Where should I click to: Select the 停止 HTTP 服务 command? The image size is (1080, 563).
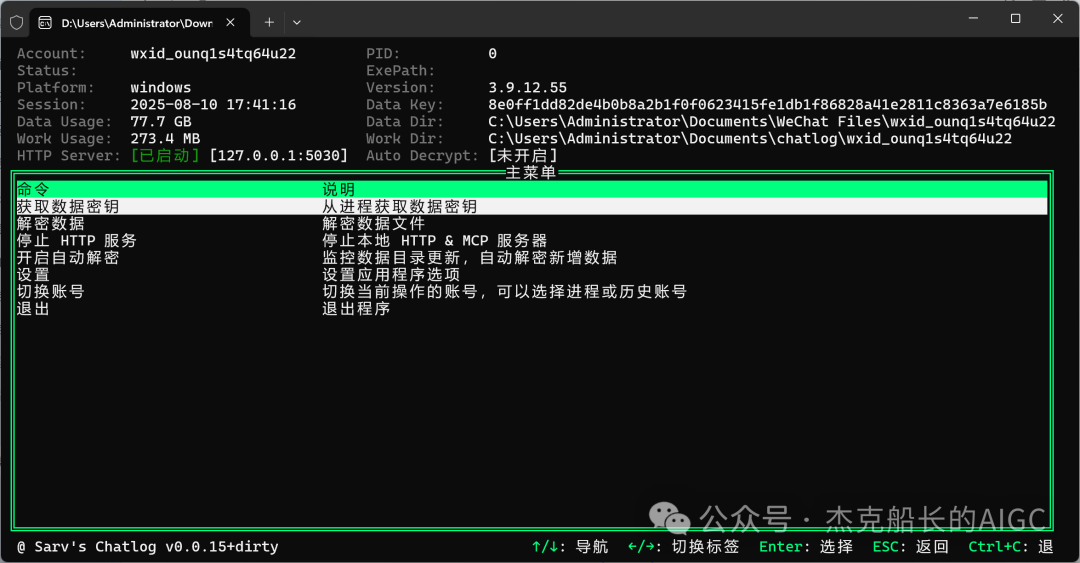76,240
